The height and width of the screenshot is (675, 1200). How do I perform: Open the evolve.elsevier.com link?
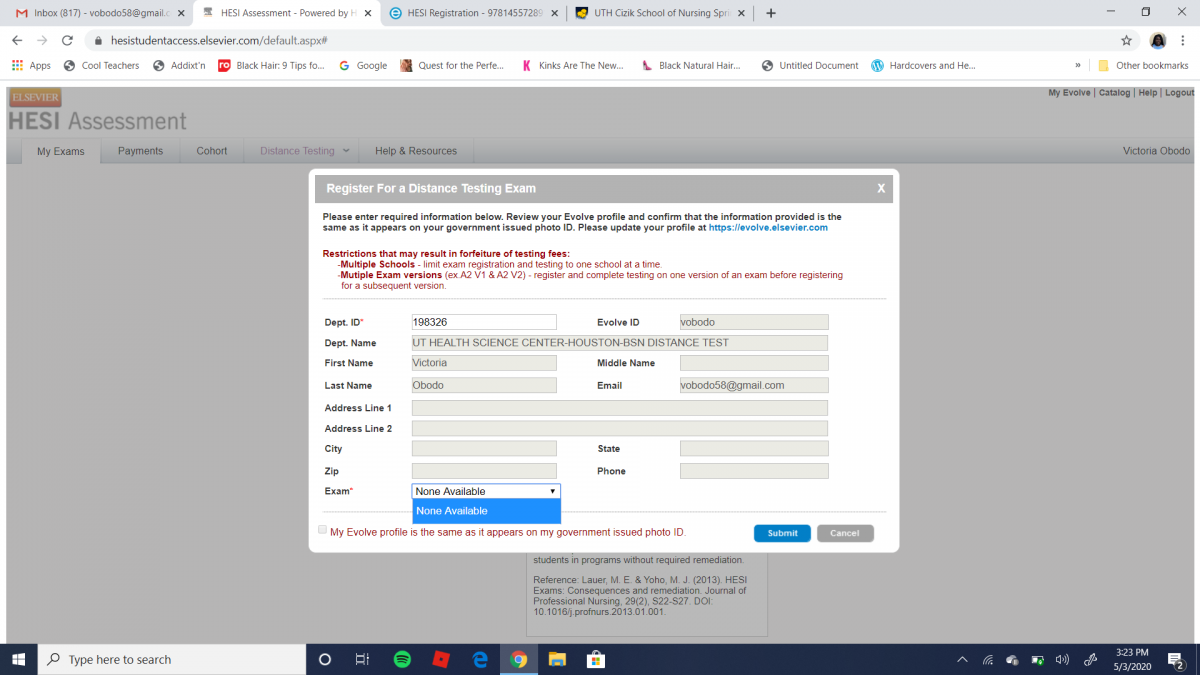click(x=768, y=228)
